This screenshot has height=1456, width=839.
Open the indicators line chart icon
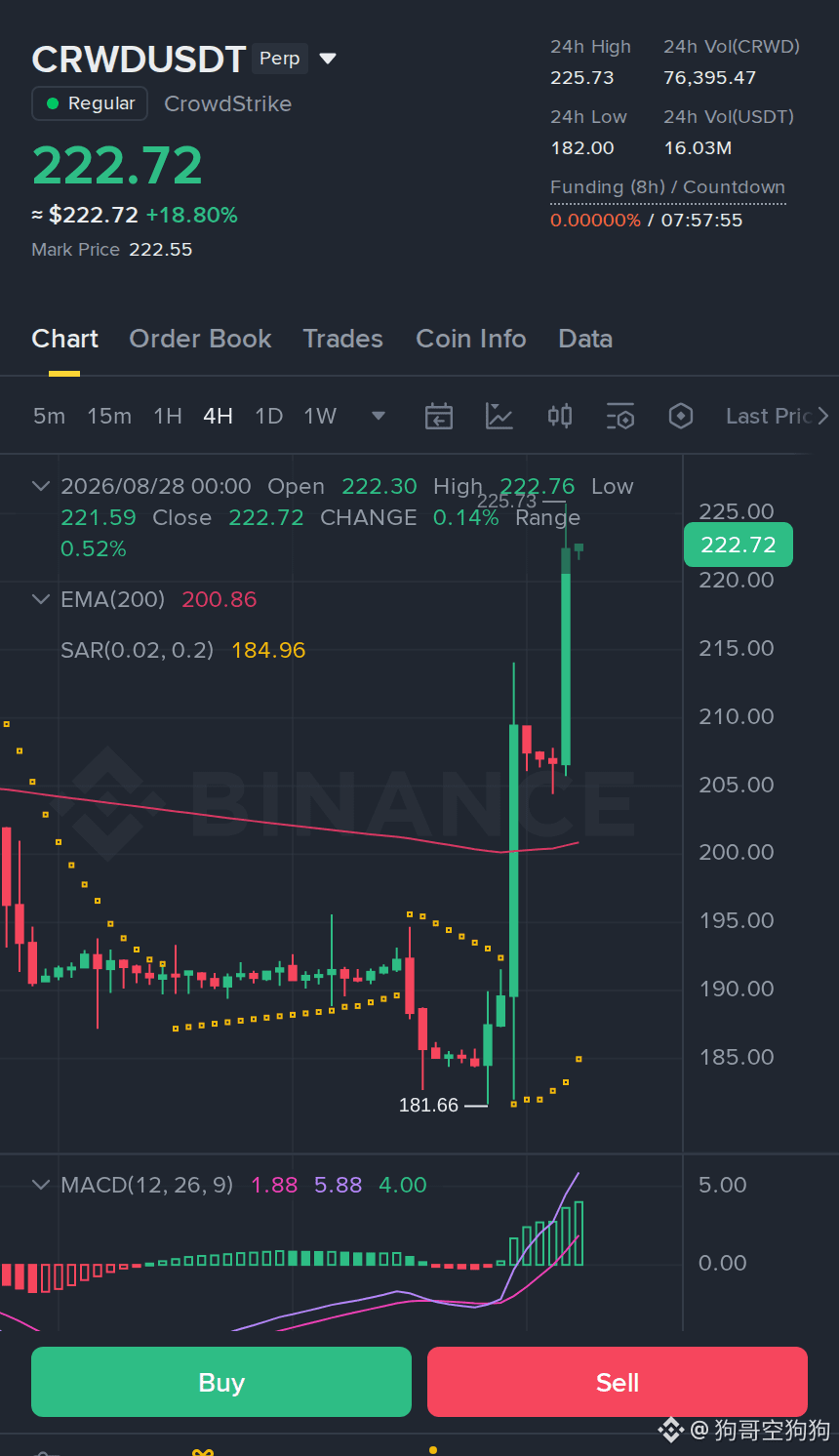click(499, 417)
